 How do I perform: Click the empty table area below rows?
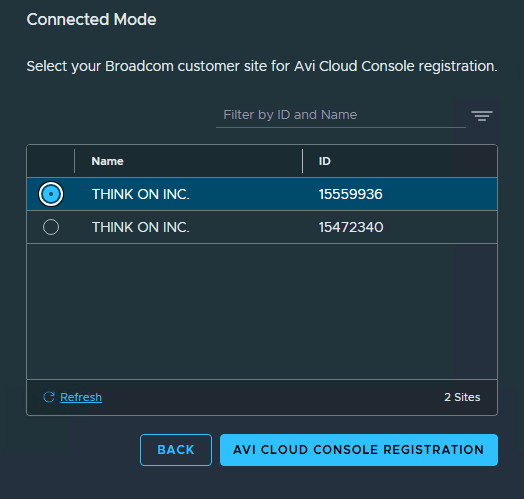(262, 311)
